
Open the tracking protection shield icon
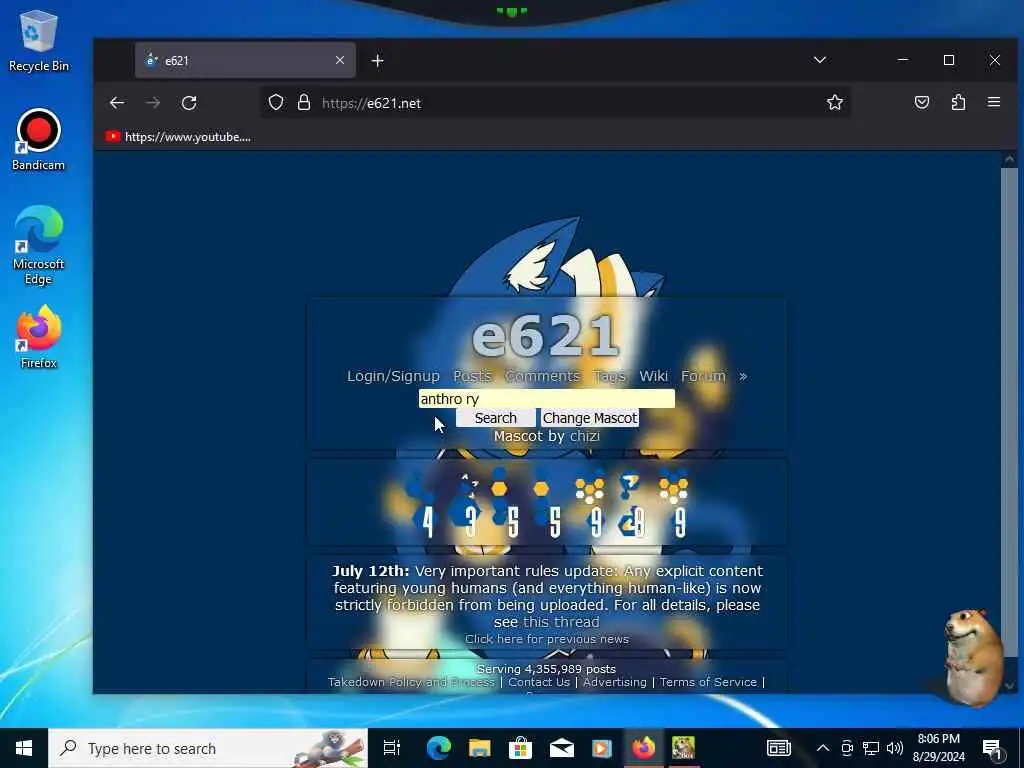[x=276, y=103]
